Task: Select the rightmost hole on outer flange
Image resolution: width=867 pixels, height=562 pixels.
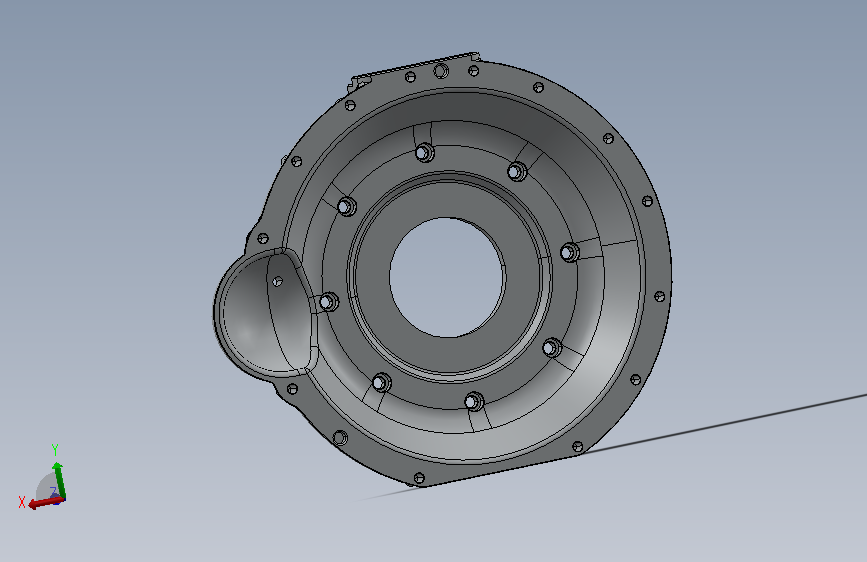Action: [660, 296]
